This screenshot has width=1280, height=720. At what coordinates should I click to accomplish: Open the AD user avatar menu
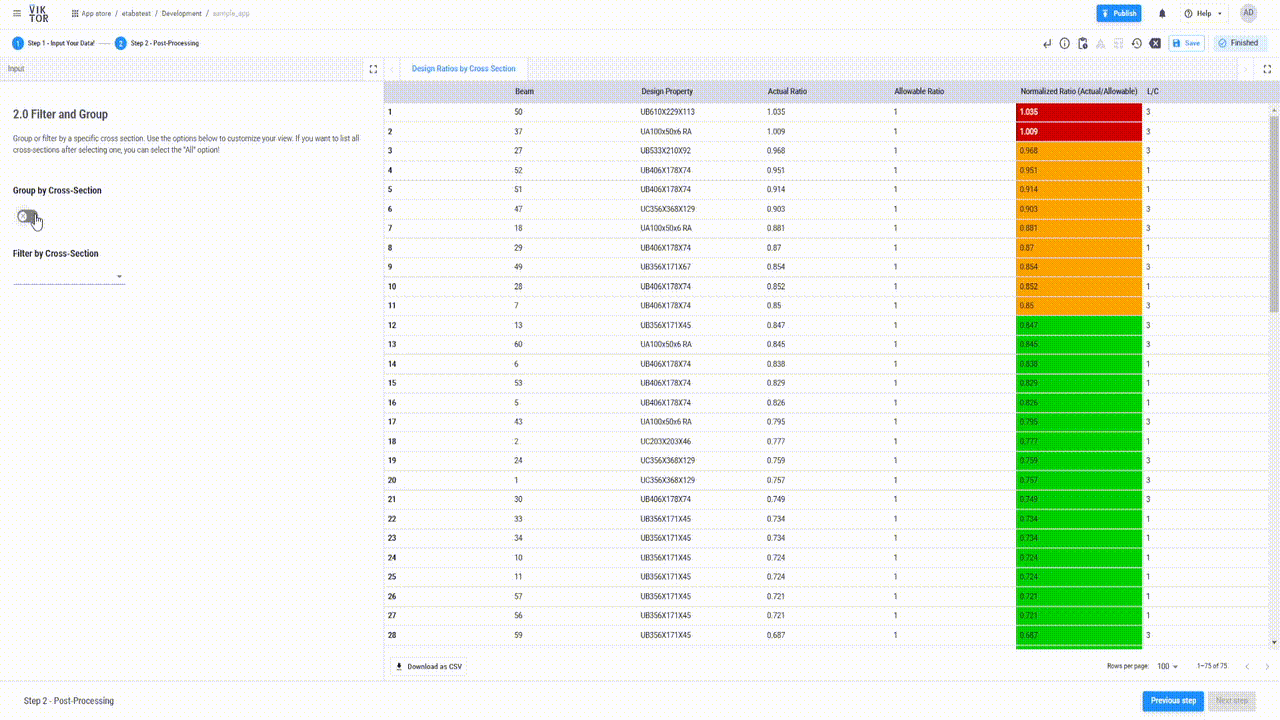pyautogui.click(x=1248, y=13)
